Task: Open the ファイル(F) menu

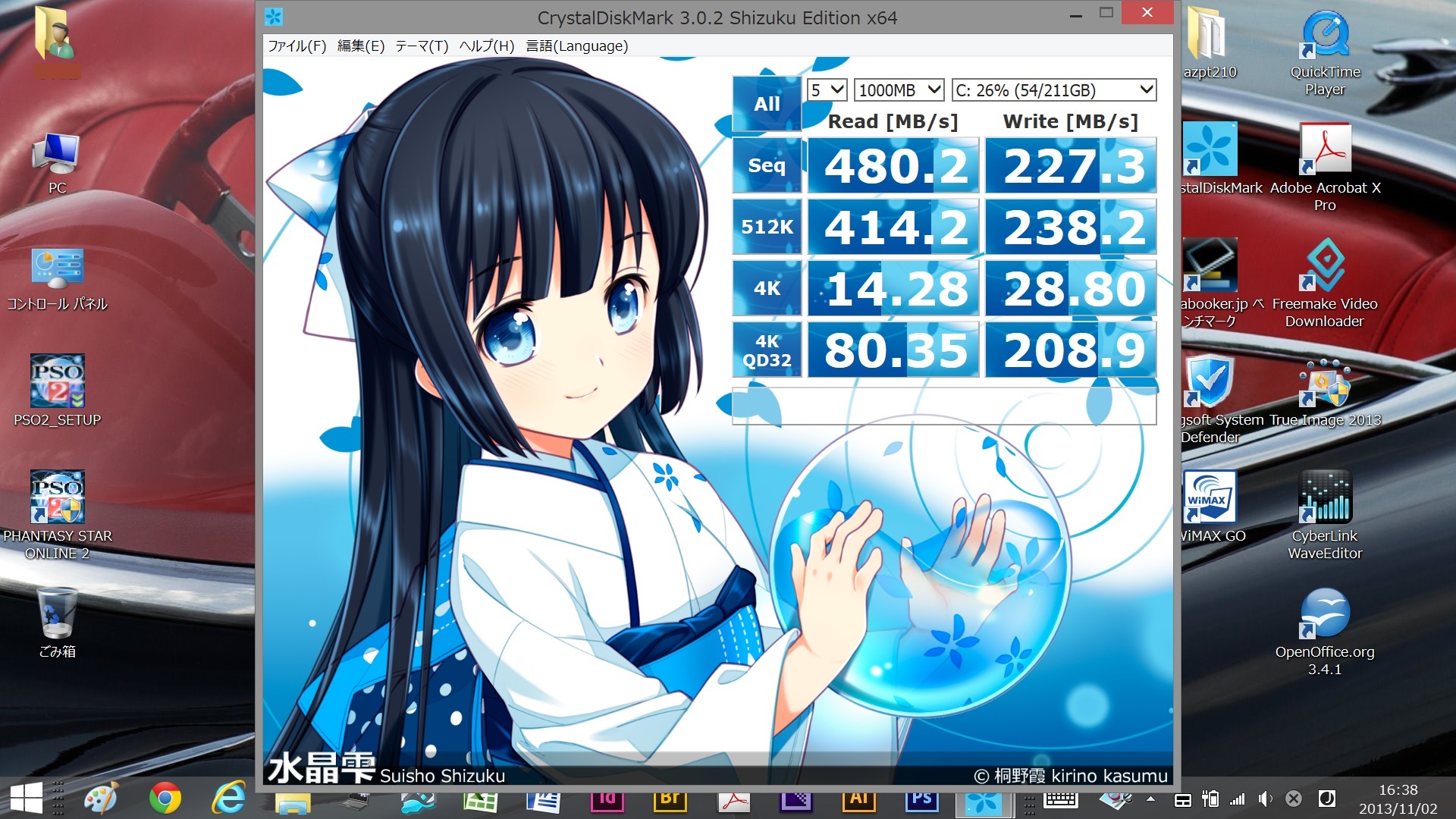Action: (297, 46)
